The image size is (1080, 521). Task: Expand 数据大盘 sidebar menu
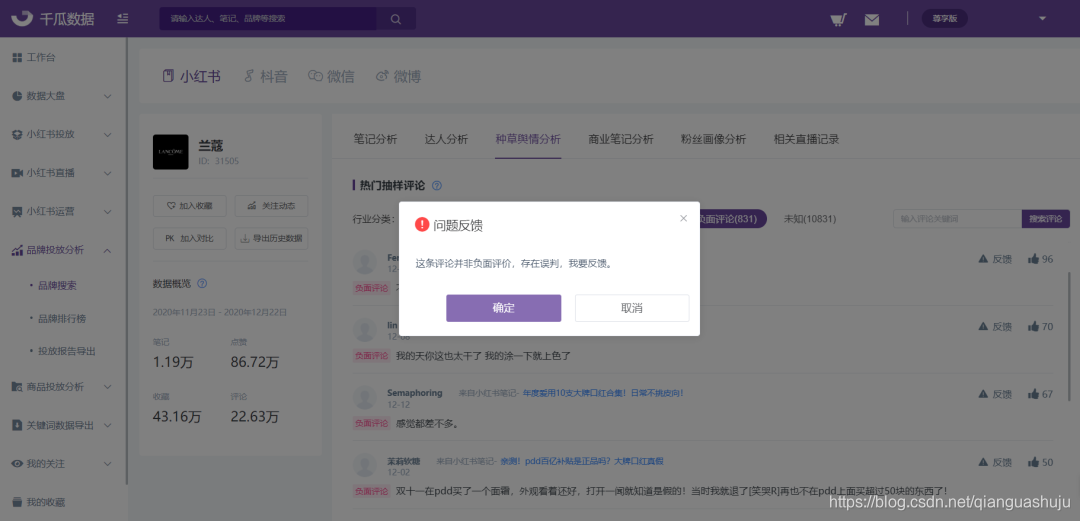[63, 96]
